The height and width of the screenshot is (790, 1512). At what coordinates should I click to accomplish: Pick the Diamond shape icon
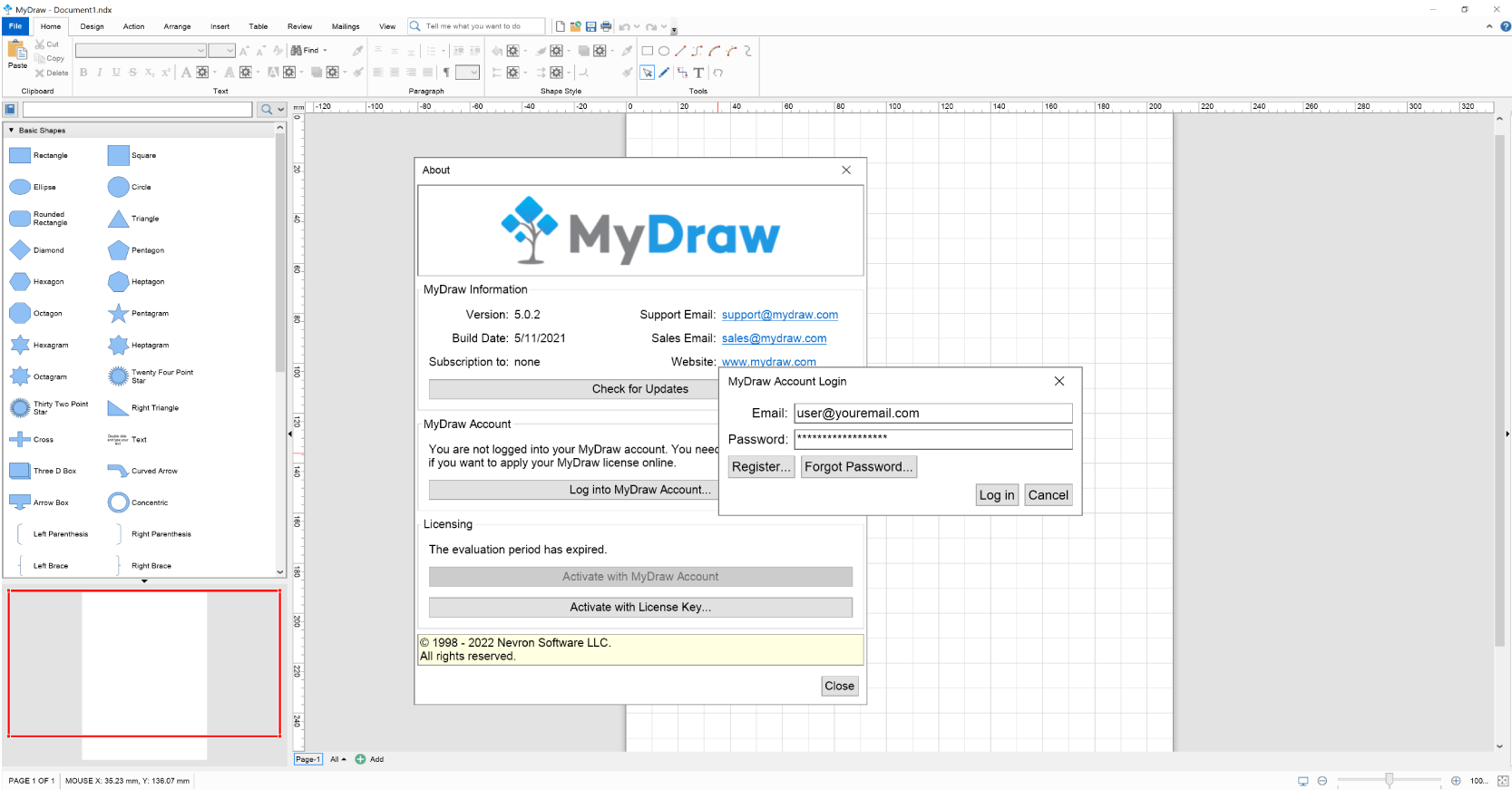click(20, 250)
